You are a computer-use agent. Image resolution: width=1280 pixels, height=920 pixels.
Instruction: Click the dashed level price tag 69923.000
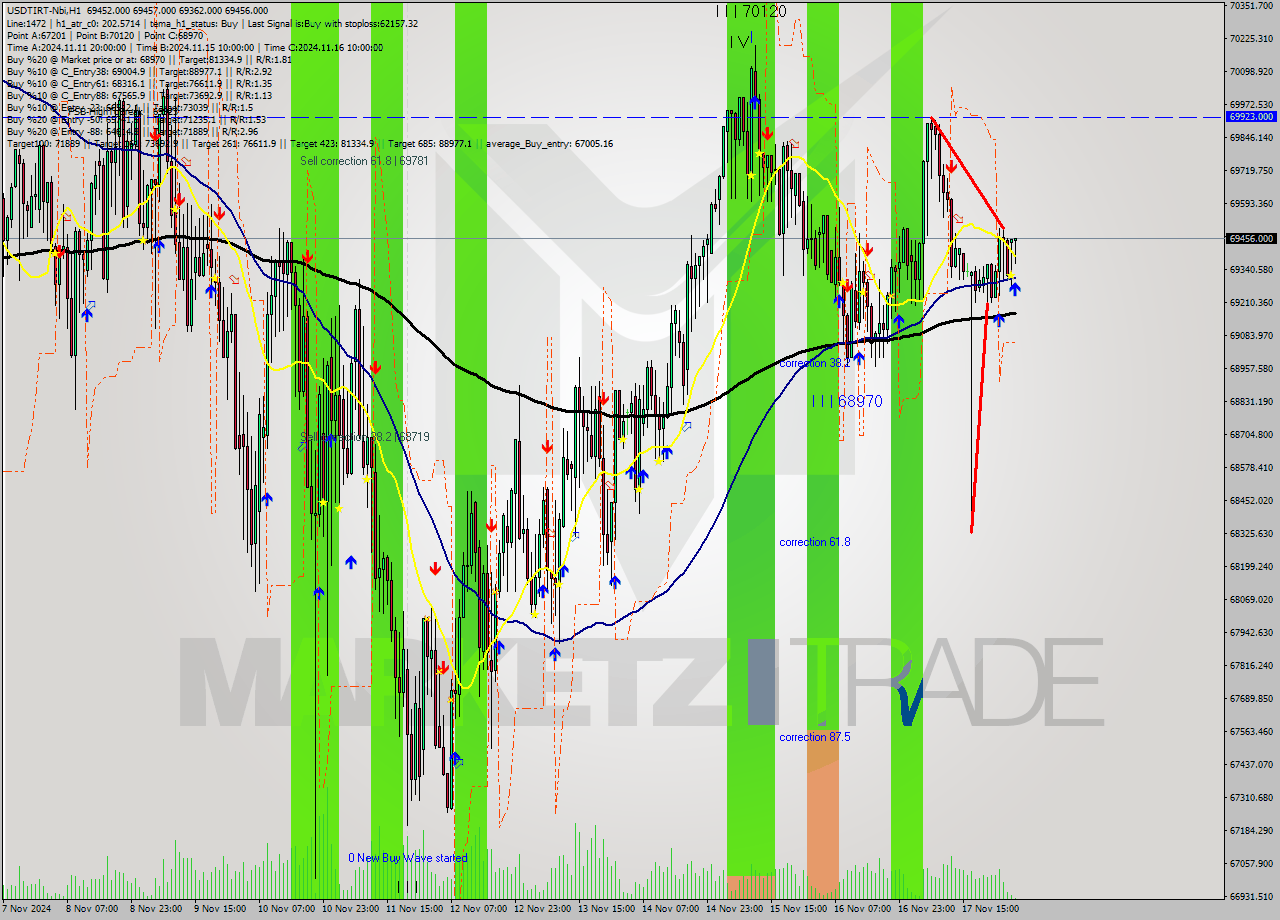pyautogui.click(x=1251, y=117)
